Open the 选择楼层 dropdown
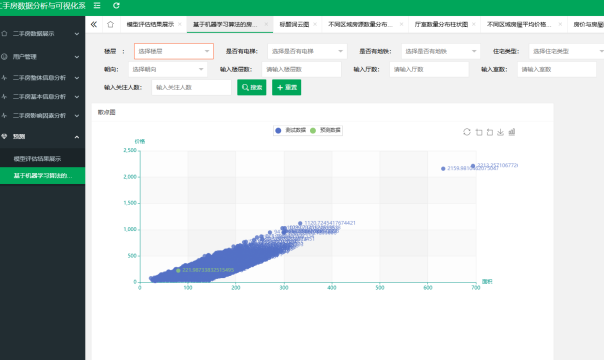The height and width of the screenshot is (360, 604). [x=174, y=51]
